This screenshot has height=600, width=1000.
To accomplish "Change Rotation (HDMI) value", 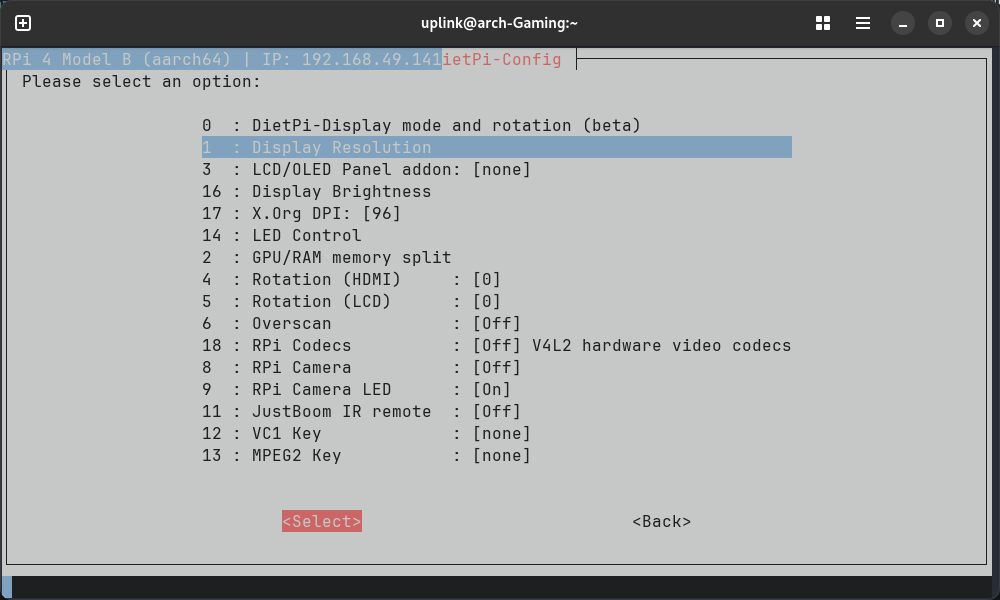I will tap(351, 280).
